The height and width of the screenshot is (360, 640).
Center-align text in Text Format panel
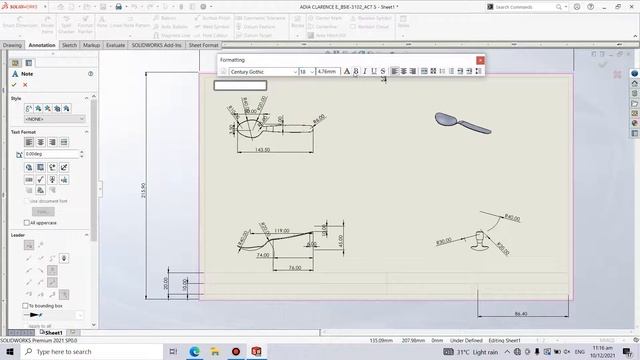click(41, 142)
